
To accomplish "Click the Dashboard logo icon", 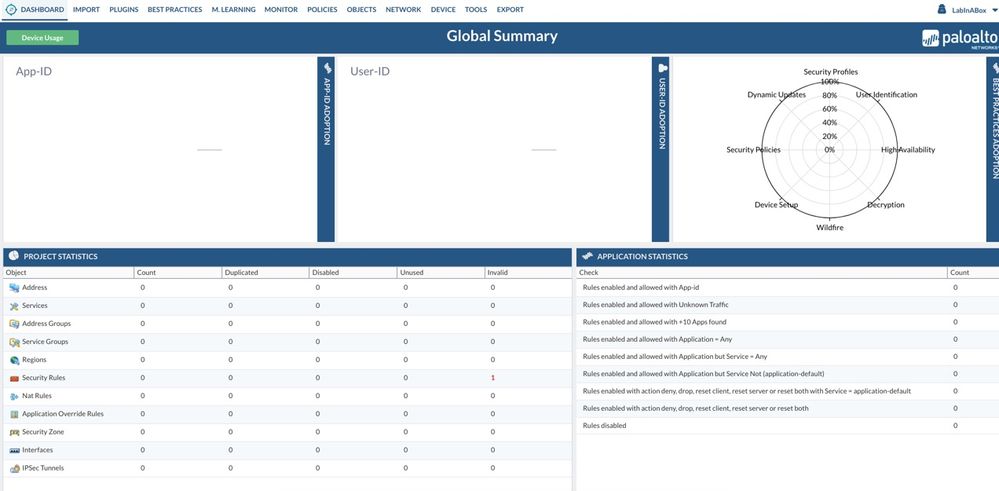I will click(11, 9).
